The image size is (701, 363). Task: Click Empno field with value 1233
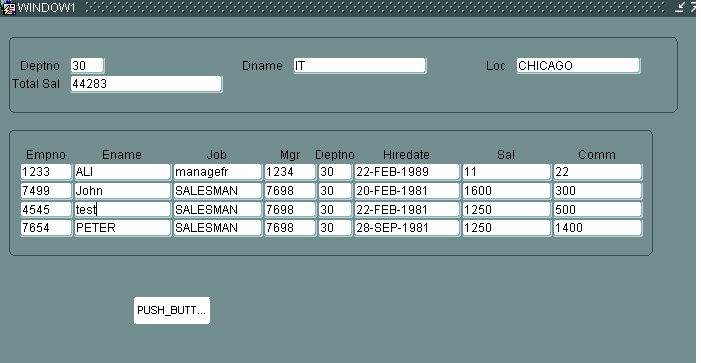46,172
